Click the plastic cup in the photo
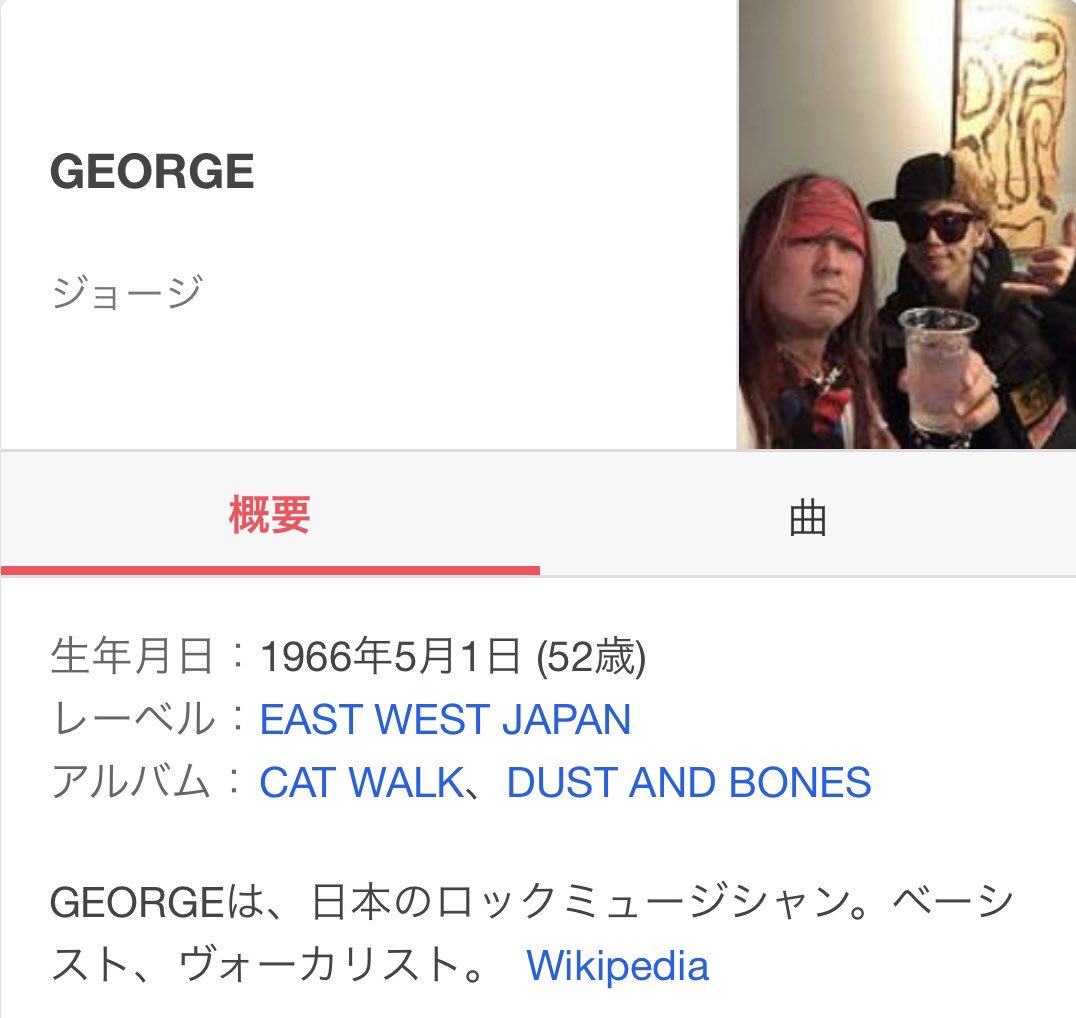The image size is (1076, 1018). 937,369
